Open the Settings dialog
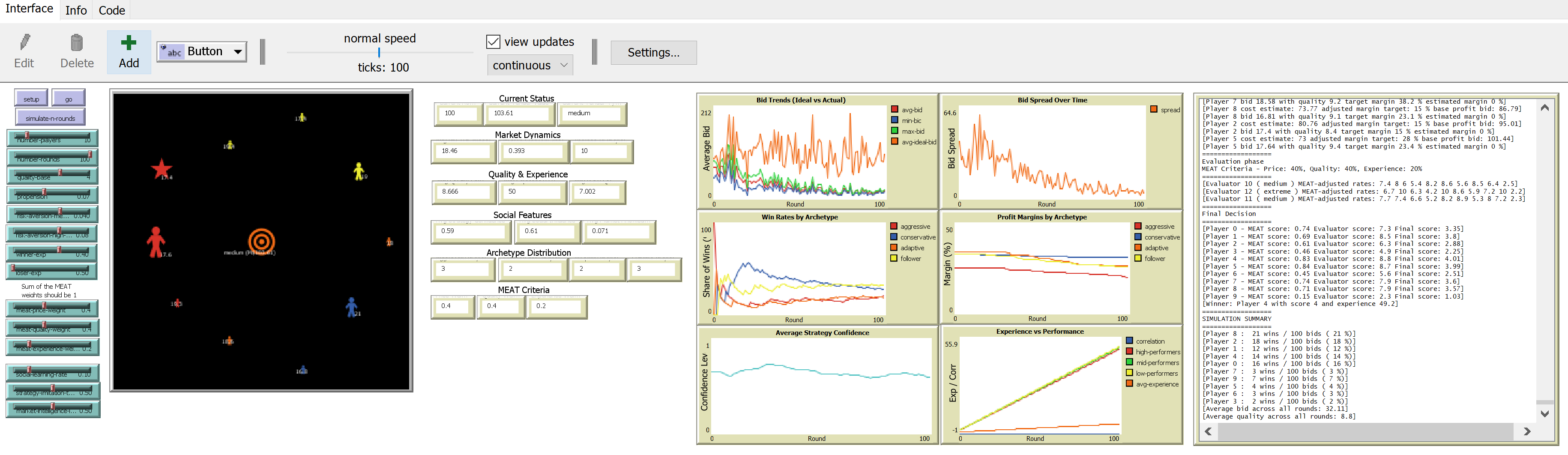 click(x=653, y=52)
